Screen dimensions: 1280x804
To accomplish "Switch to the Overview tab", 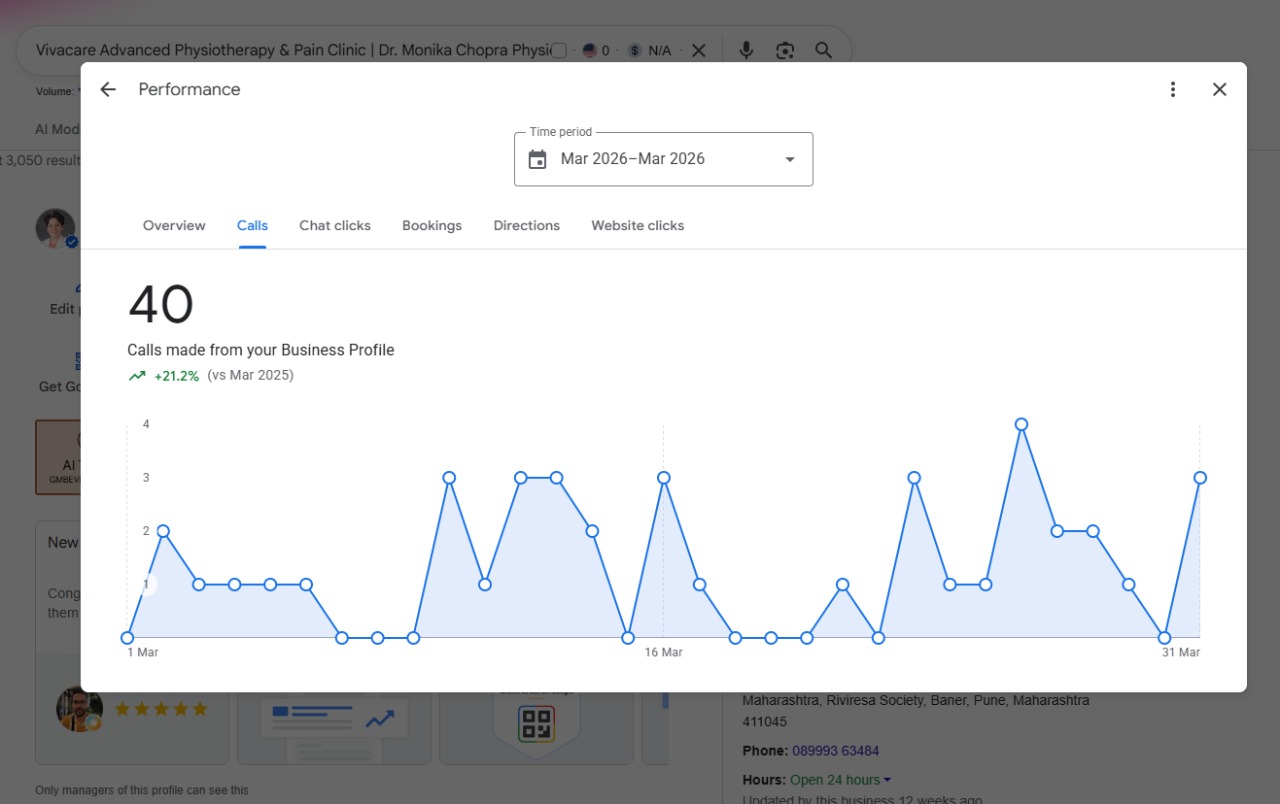I will pos(174,225).
